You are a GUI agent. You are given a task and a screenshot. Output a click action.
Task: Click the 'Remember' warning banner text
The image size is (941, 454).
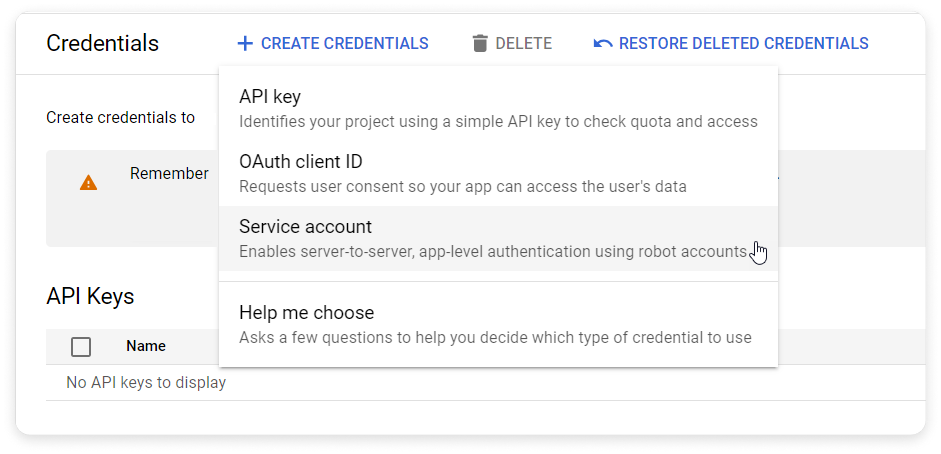[169, 173]
